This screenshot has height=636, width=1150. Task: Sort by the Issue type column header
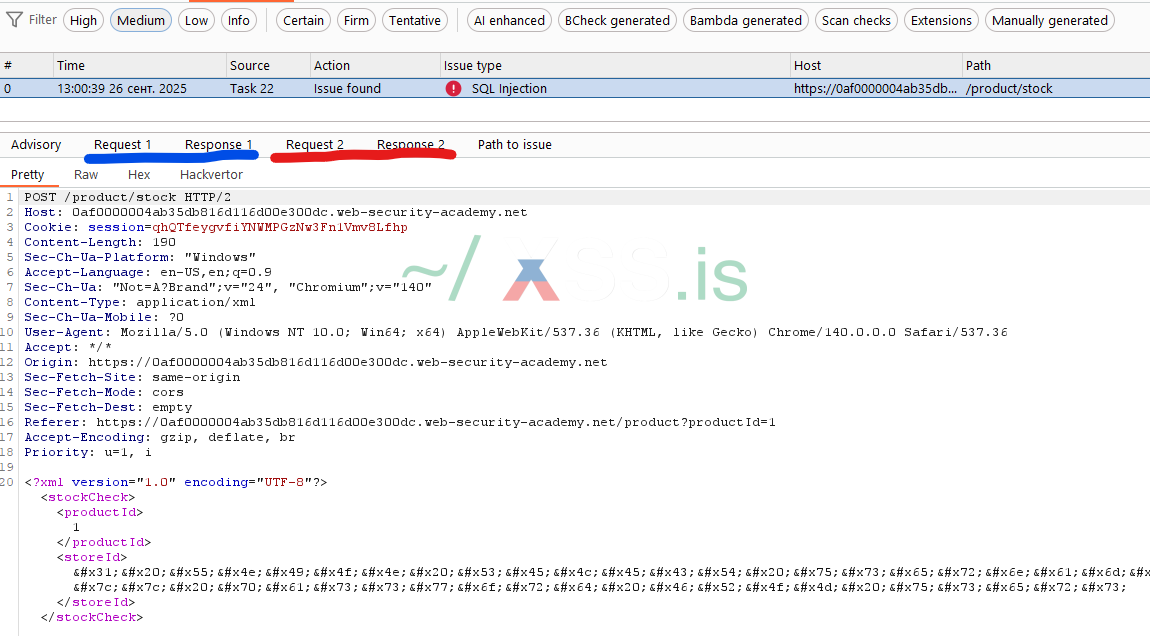(615, 65)
